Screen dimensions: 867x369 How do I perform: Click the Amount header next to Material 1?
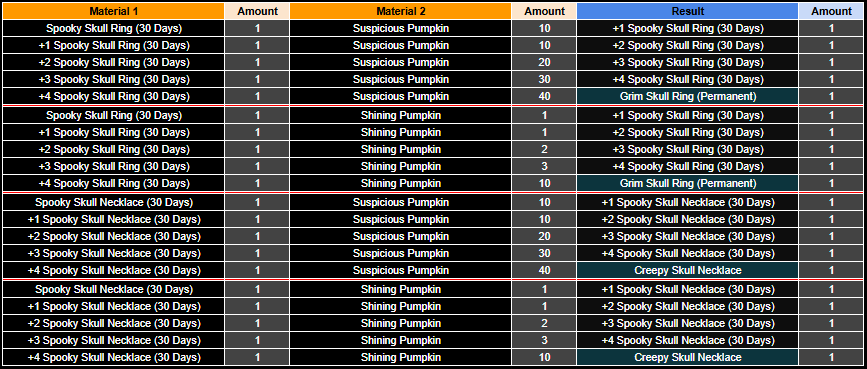coord(257,11)
